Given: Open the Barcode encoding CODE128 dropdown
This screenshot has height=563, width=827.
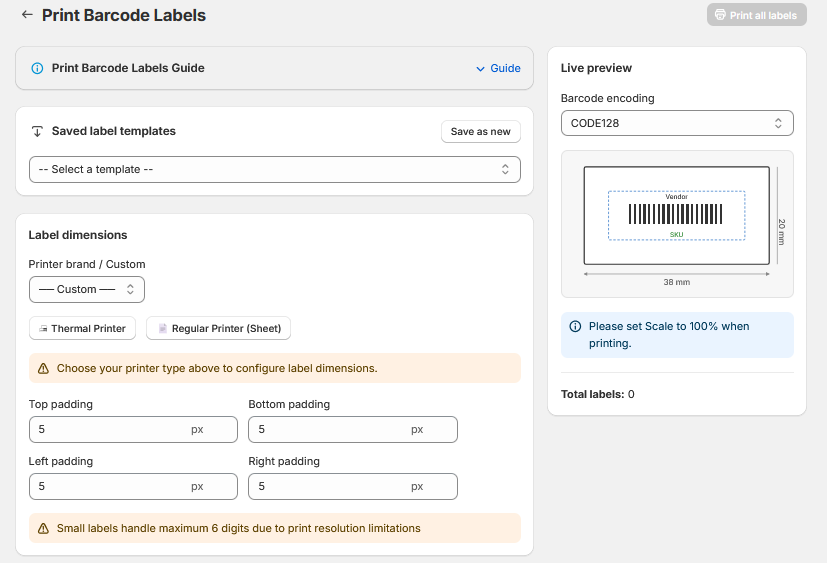Looking at the screenshot, I should 677,123.
